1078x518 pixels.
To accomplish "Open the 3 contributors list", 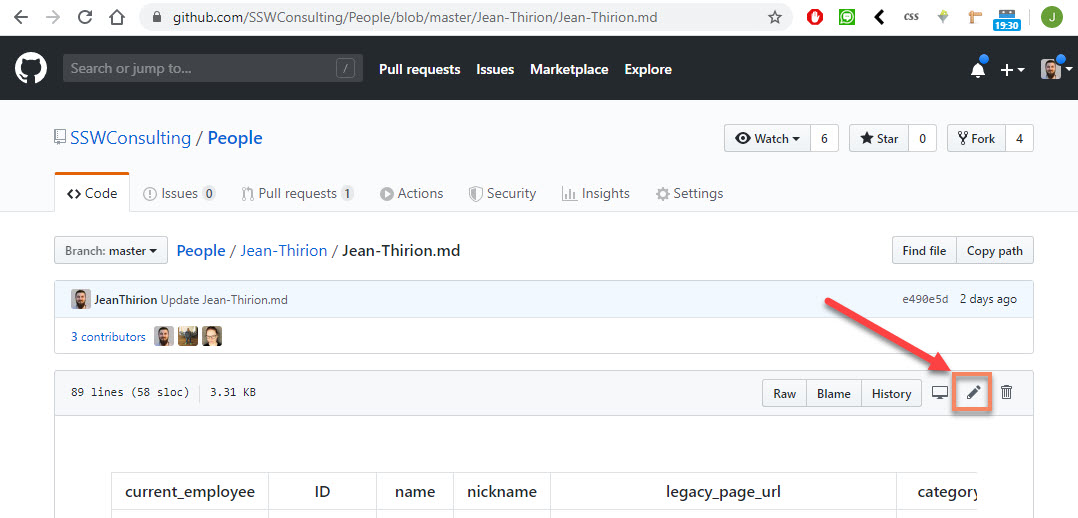I will 109,336.
